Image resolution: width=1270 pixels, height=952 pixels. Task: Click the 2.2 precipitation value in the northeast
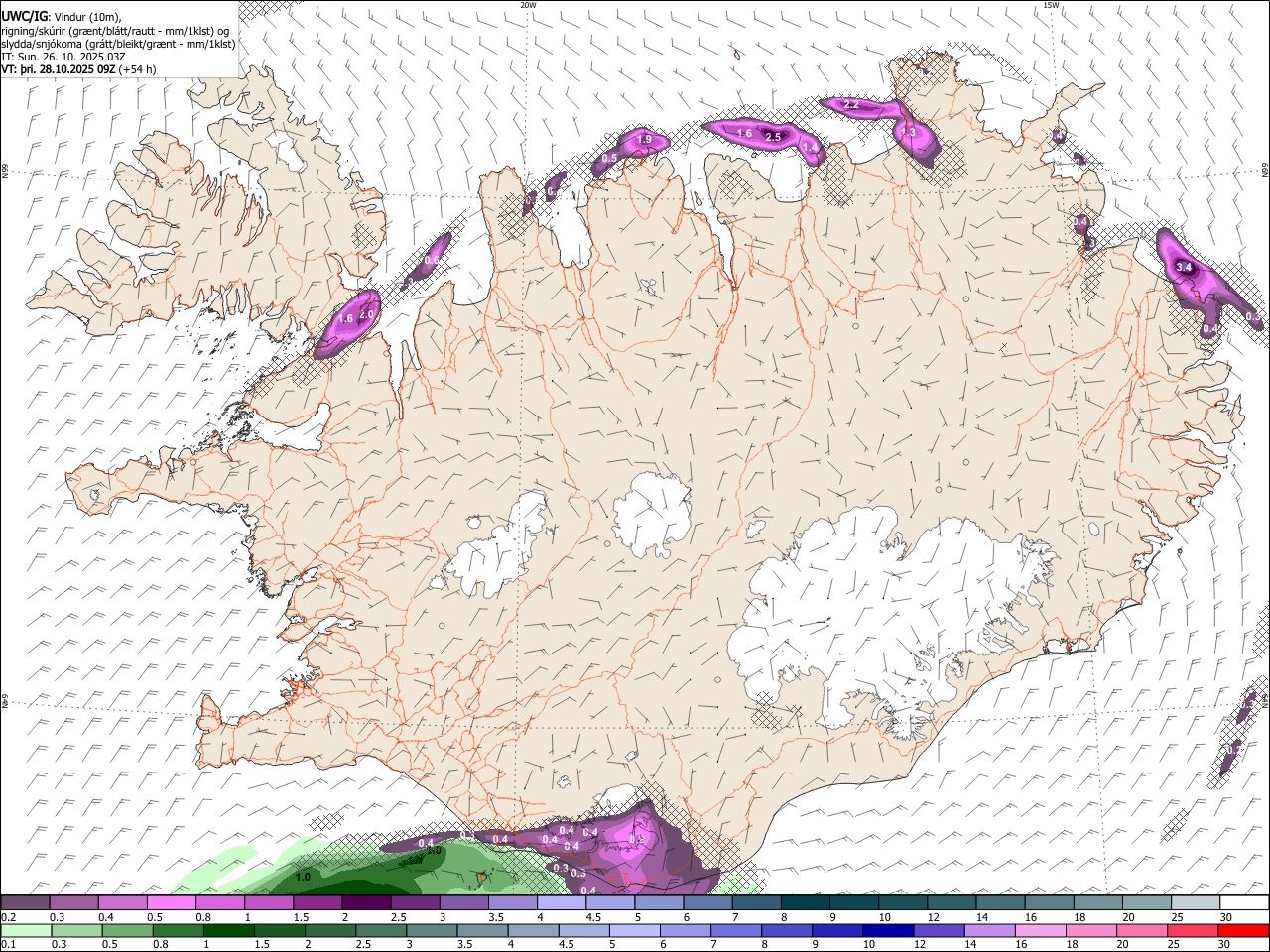coord(850,105)
